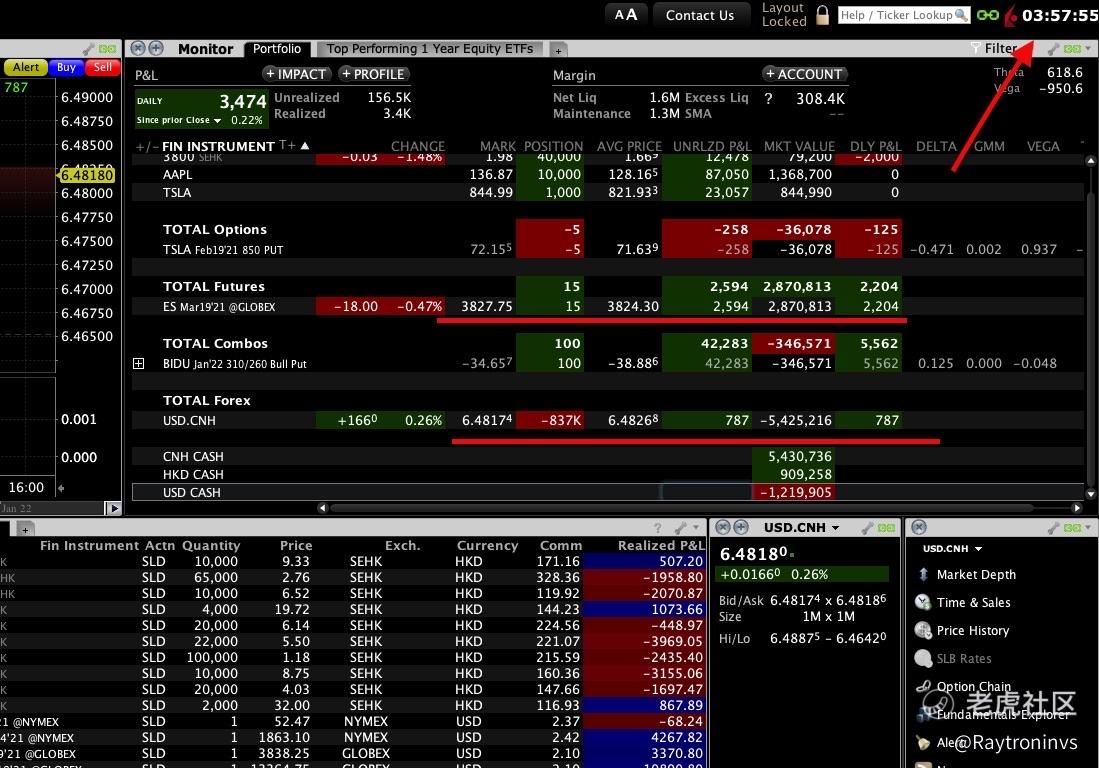Click the play arrow below the chart
This screenshot has height=768, width=1099.
114,509
